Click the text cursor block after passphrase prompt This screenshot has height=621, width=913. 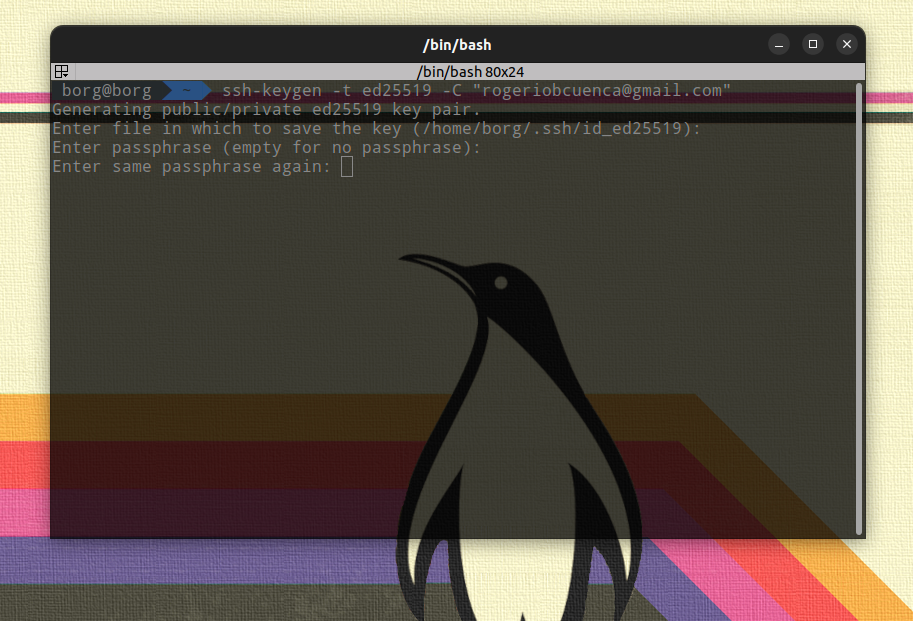tap(347, 166)
